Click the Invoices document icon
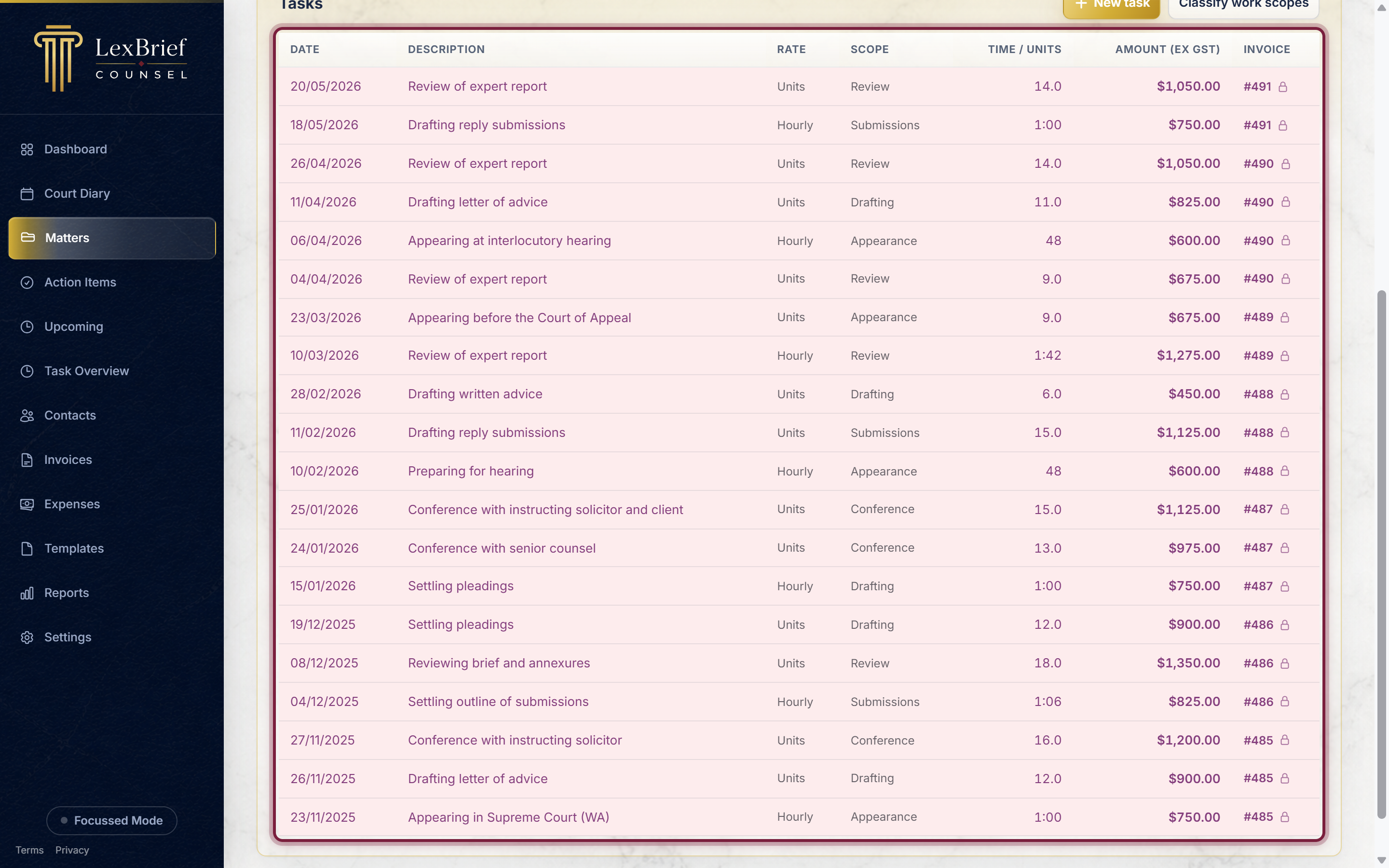 pos(27,460)
